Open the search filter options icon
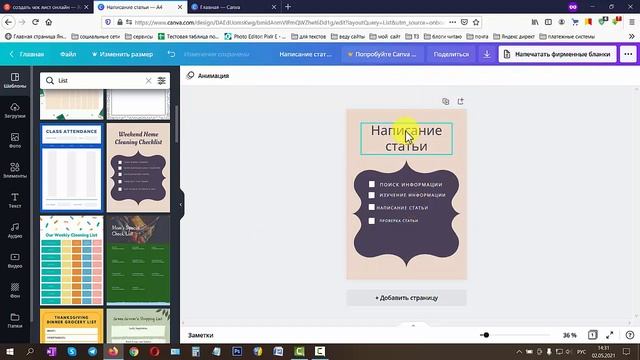Viewport: 640px width, 360px height. [162, 81]
